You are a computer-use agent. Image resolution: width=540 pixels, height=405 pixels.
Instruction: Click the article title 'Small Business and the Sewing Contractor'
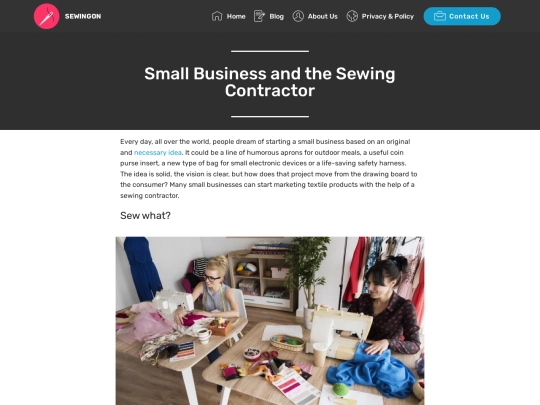(270, 82)
